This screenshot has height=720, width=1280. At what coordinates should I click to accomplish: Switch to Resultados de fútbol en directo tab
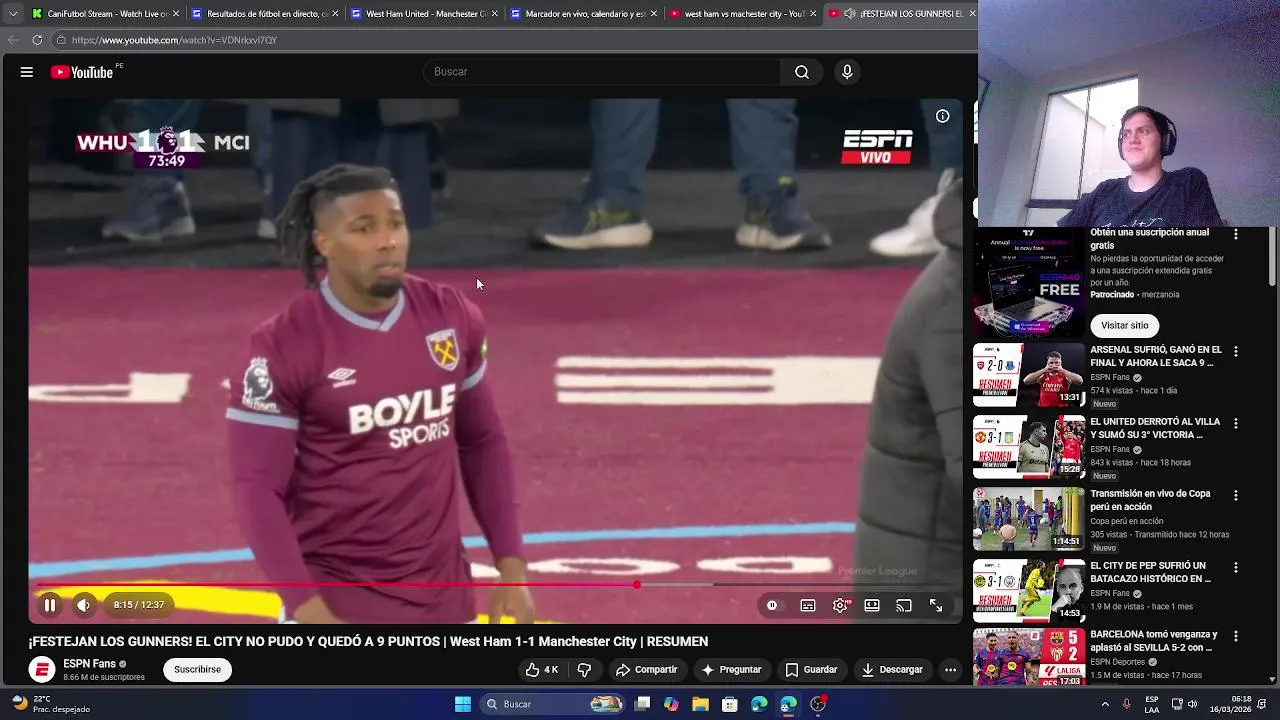pos(266,14)
